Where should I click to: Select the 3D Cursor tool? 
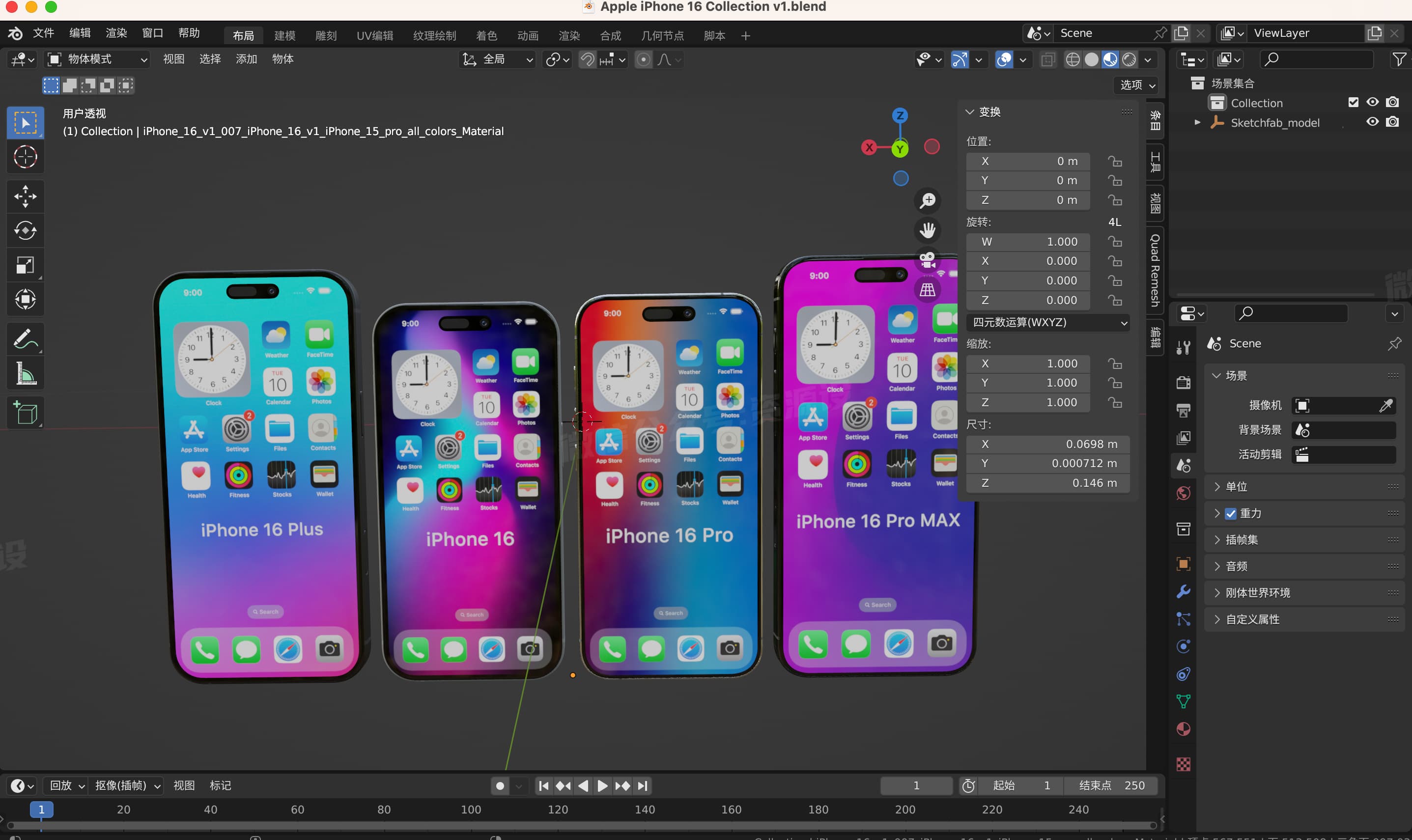tap(26, 157)
